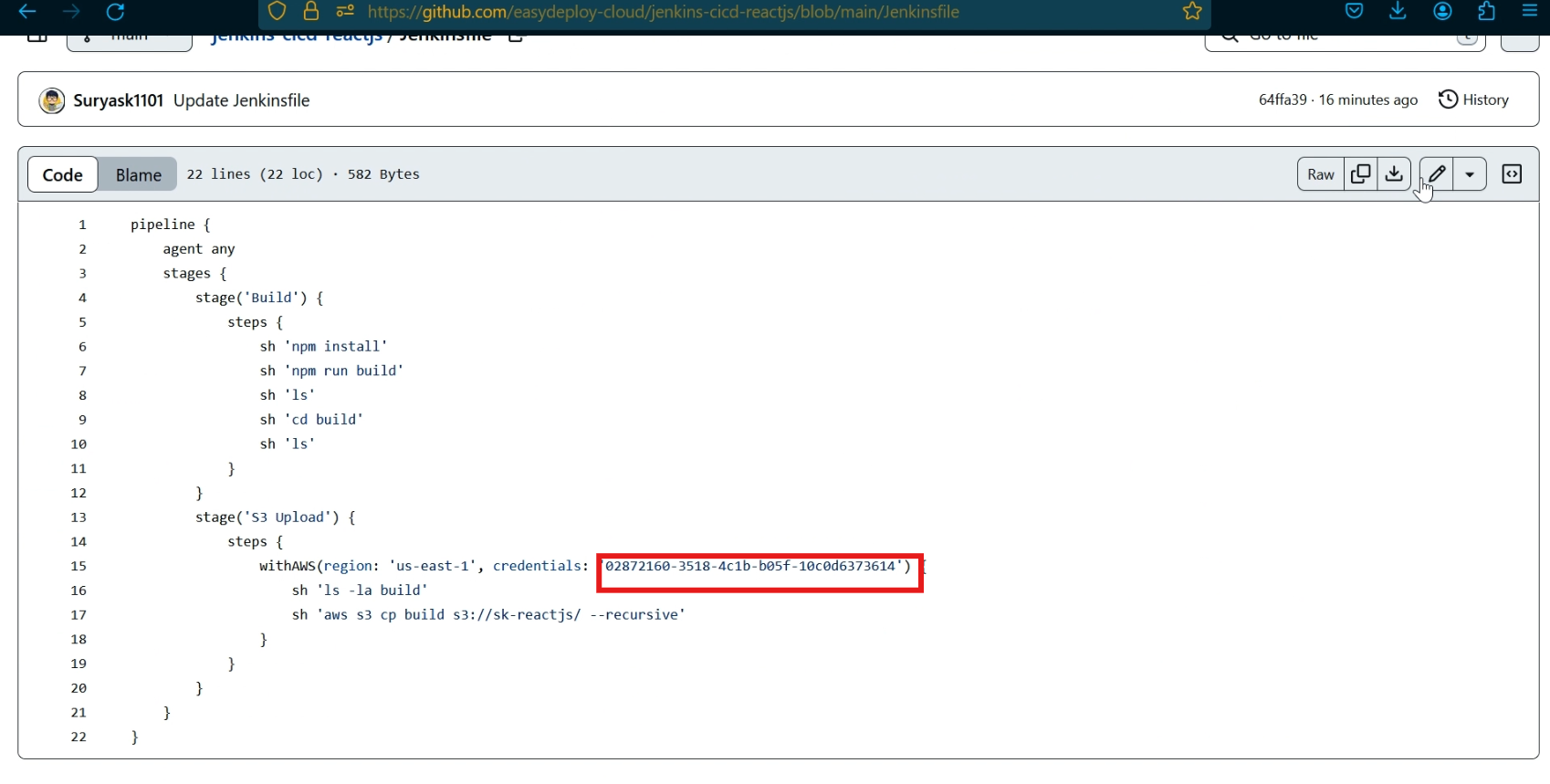Select line number 22
This screenshot has height=784, width=1550.
tap(79, 737)
